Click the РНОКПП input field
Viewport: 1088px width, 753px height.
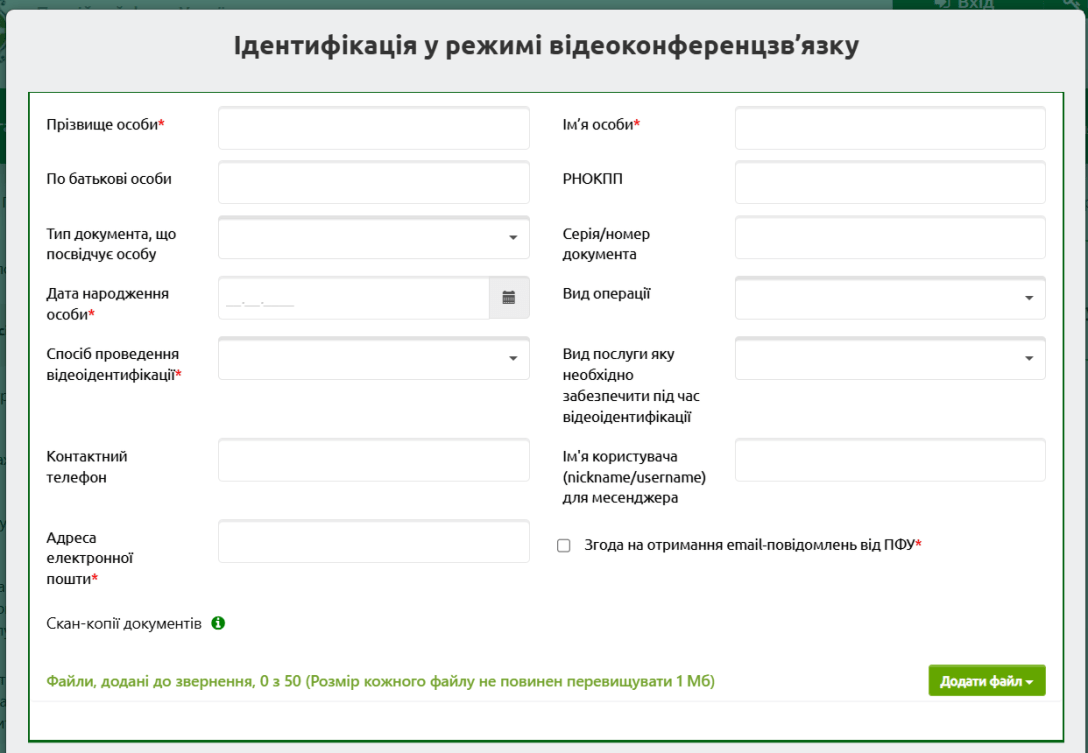889,181
